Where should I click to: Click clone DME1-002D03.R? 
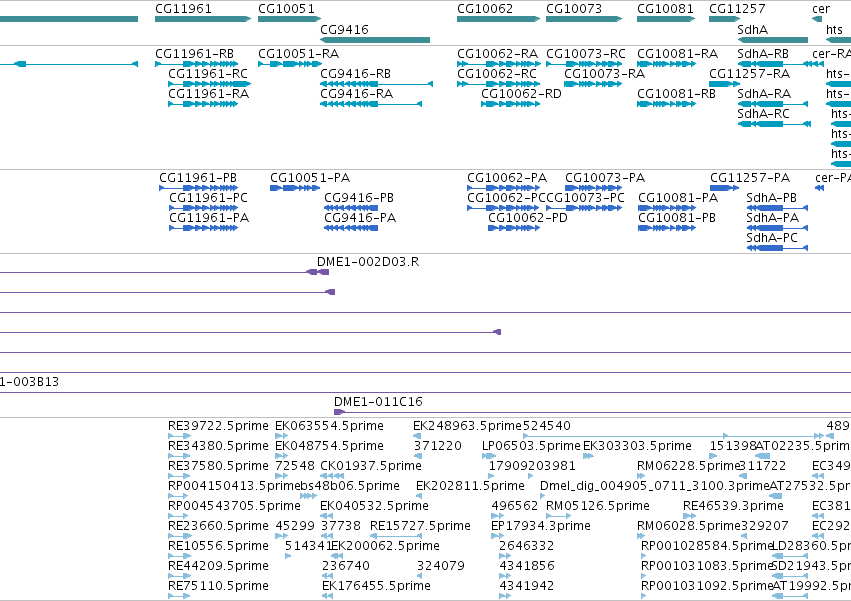tap(368, 262)
